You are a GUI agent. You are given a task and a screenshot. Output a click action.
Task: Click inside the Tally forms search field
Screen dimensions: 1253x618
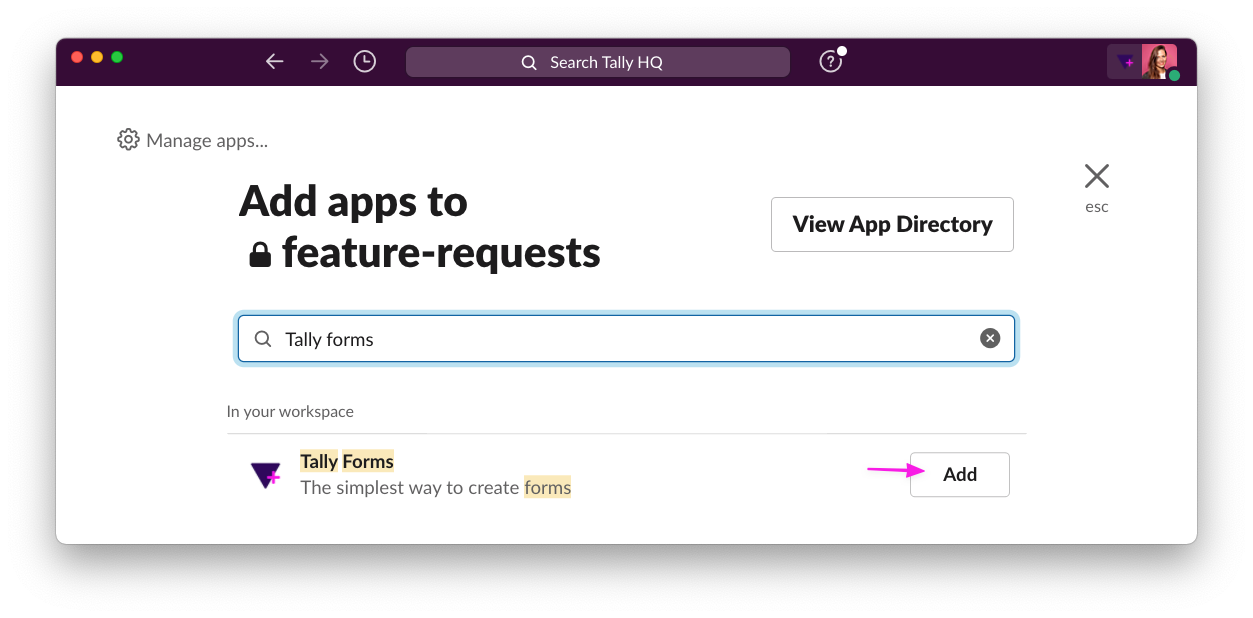pos(626,339)
